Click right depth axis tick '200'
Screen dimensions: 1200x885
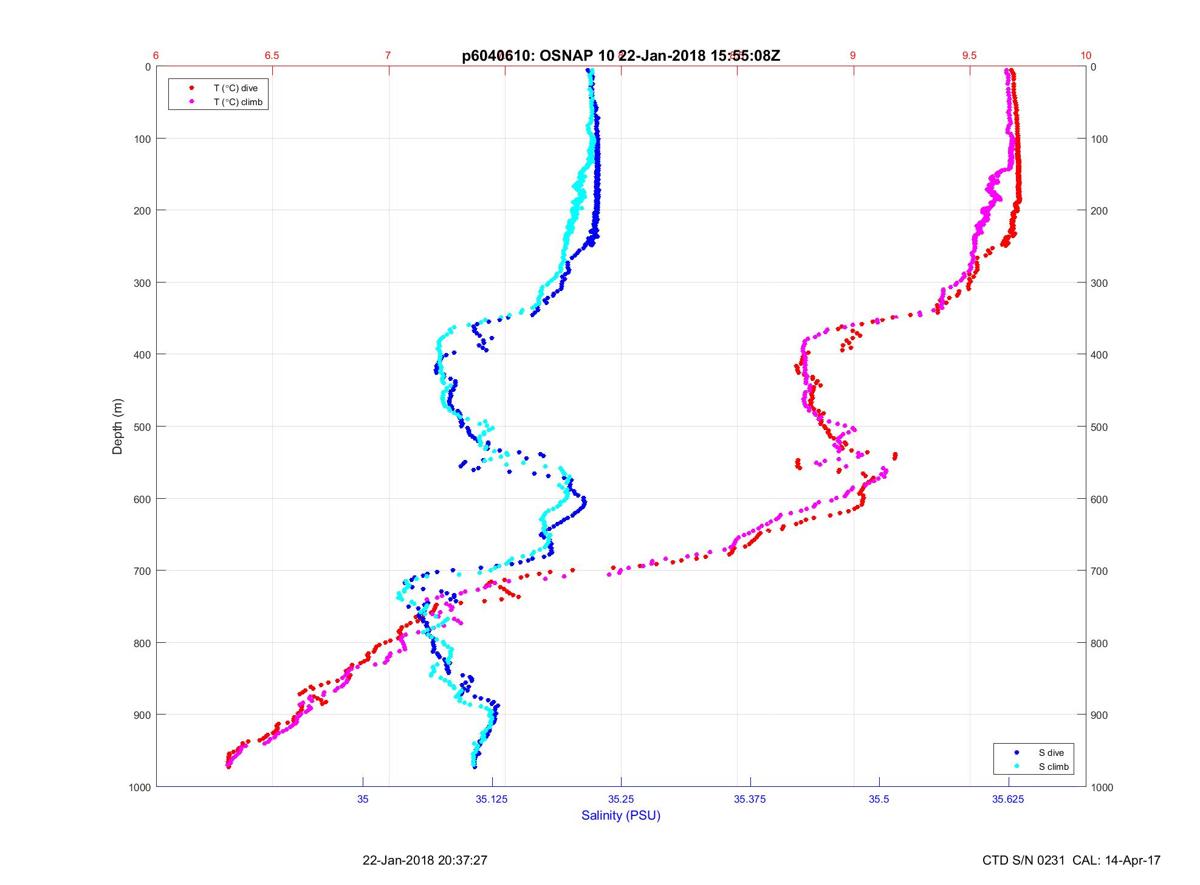coord(1100,211)
